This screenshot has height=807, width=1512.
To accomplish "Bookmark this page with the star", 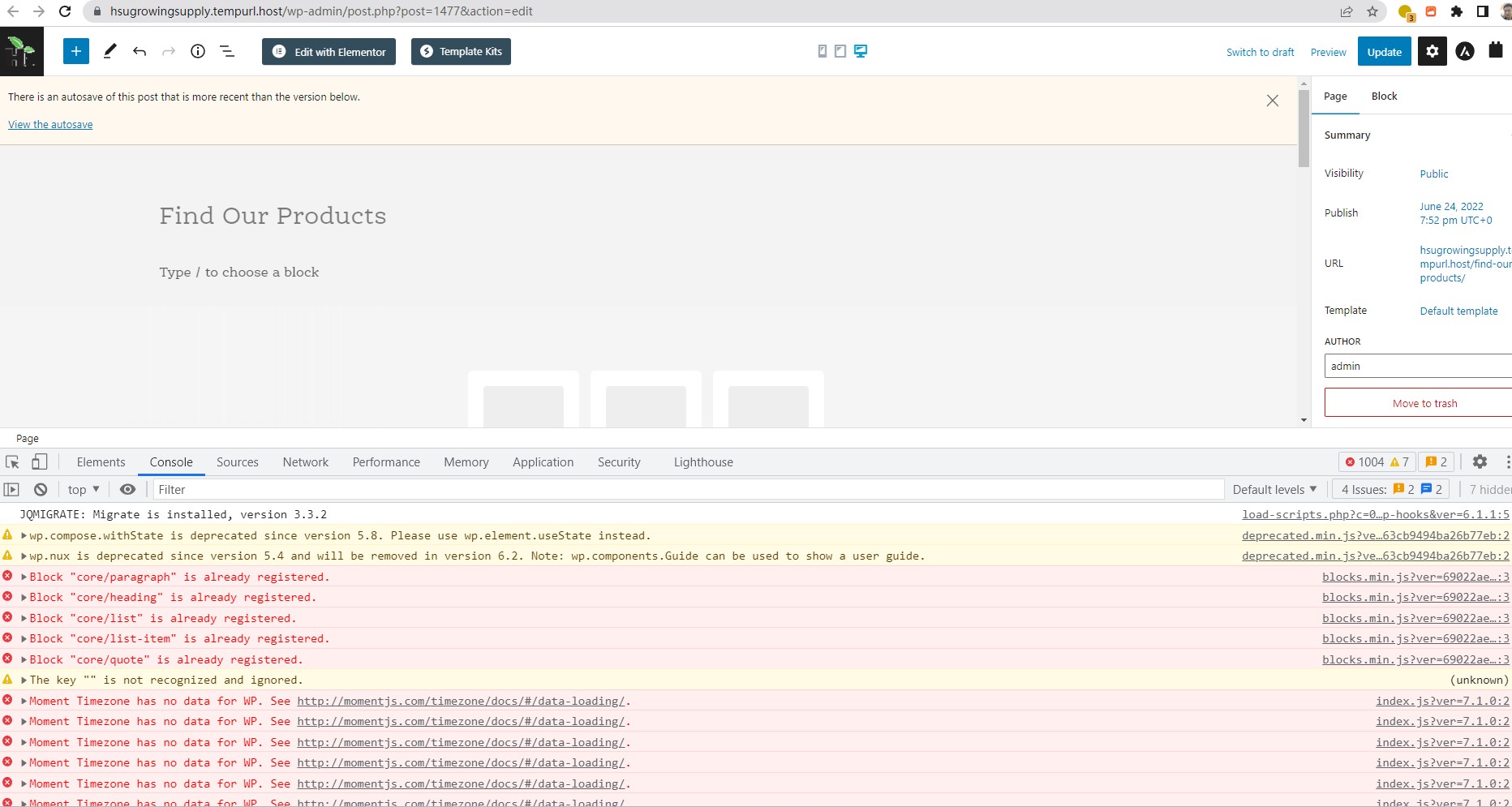I will point(1372,11).
